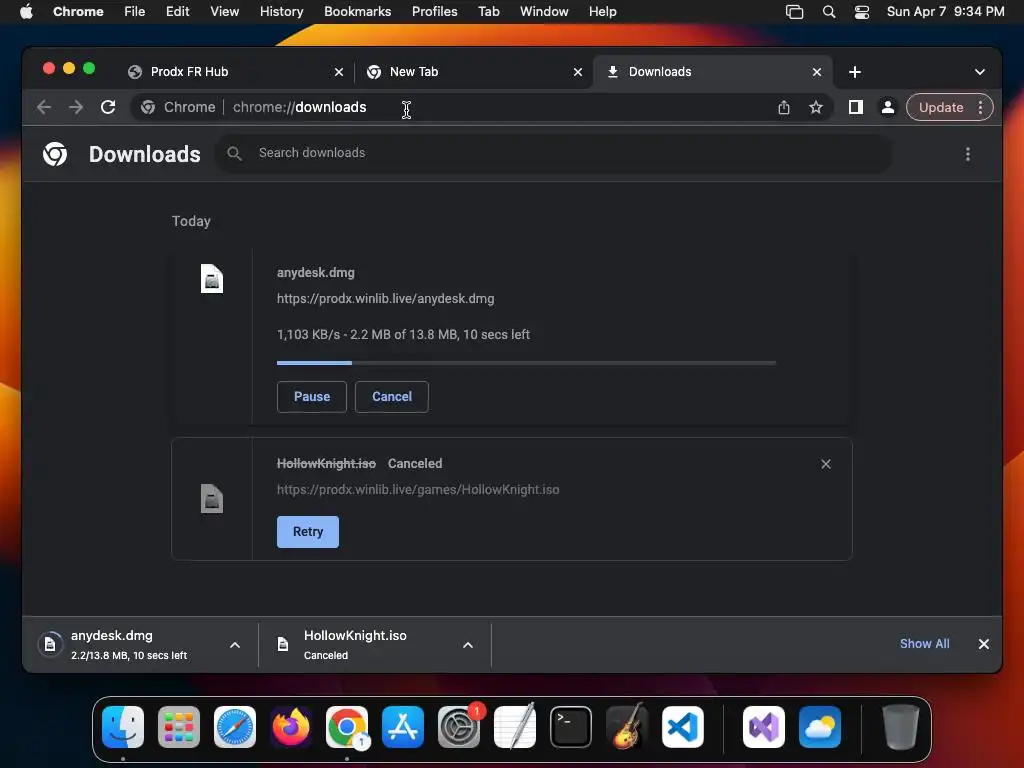Screen dimensions: 1024x768
Task: Open a new tab with the plus button
Action: [854, 72]
